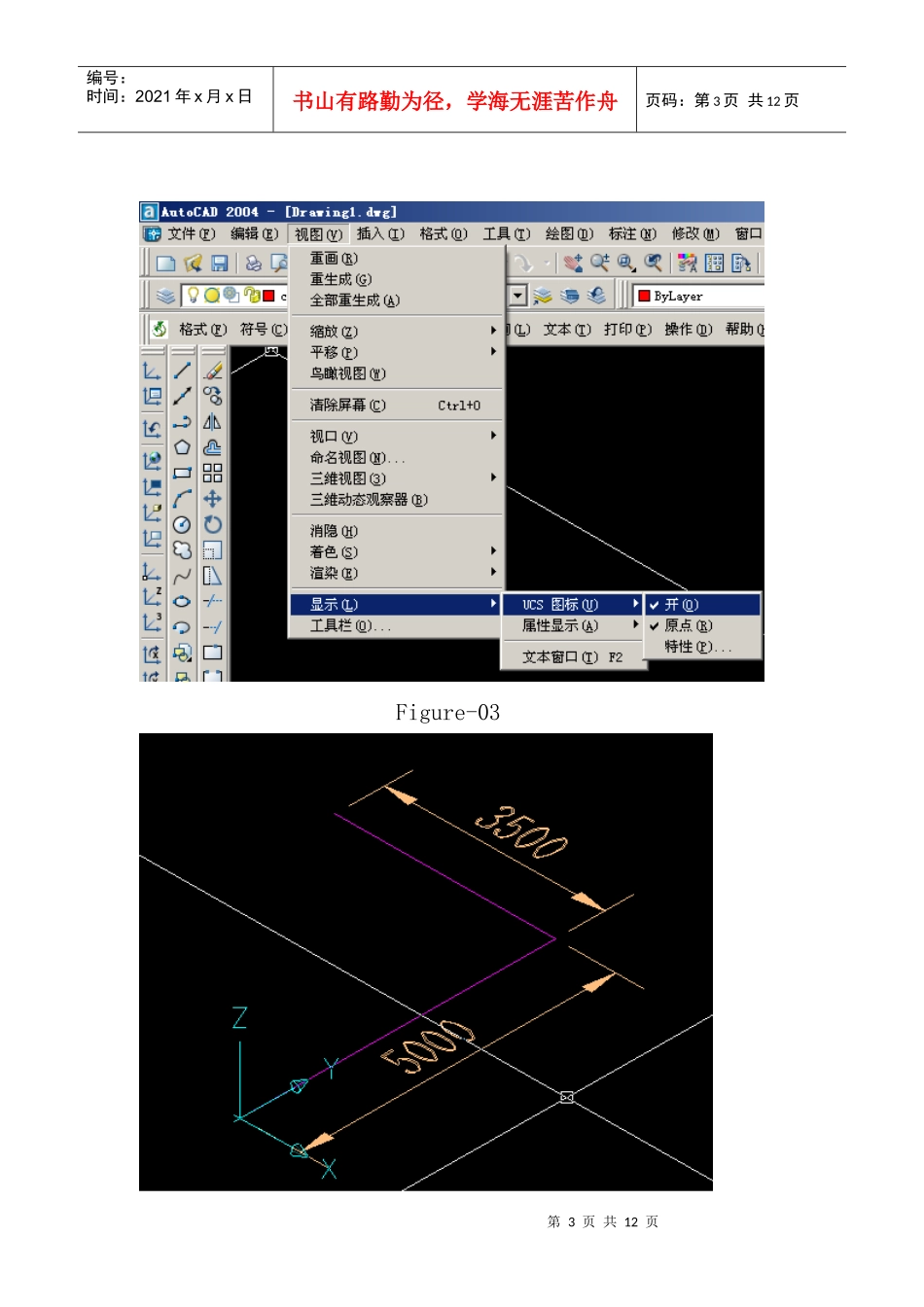The height and width of the screenshot is (1307, 924).
Task: Select the Polygon tool
Action: [x=182, y=447]
